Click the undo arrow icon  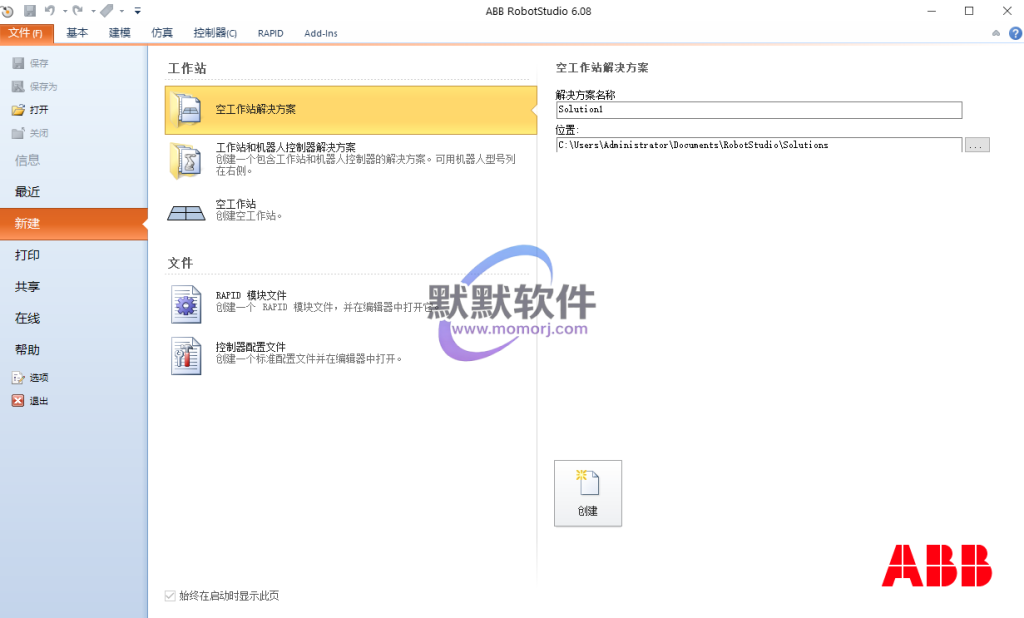tap(50, 10)
